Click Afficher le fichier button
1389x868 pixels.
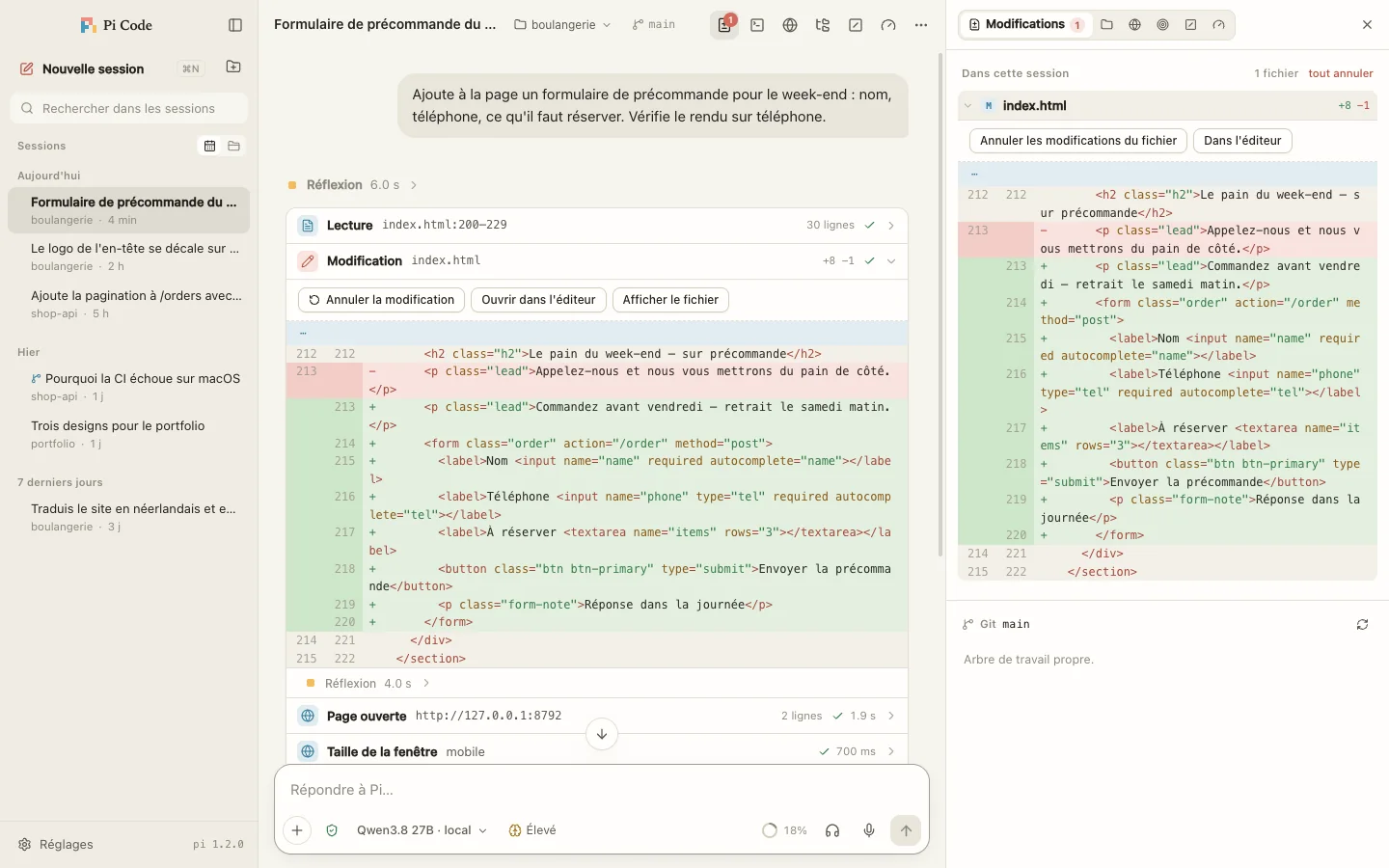[x=670, y=300]
